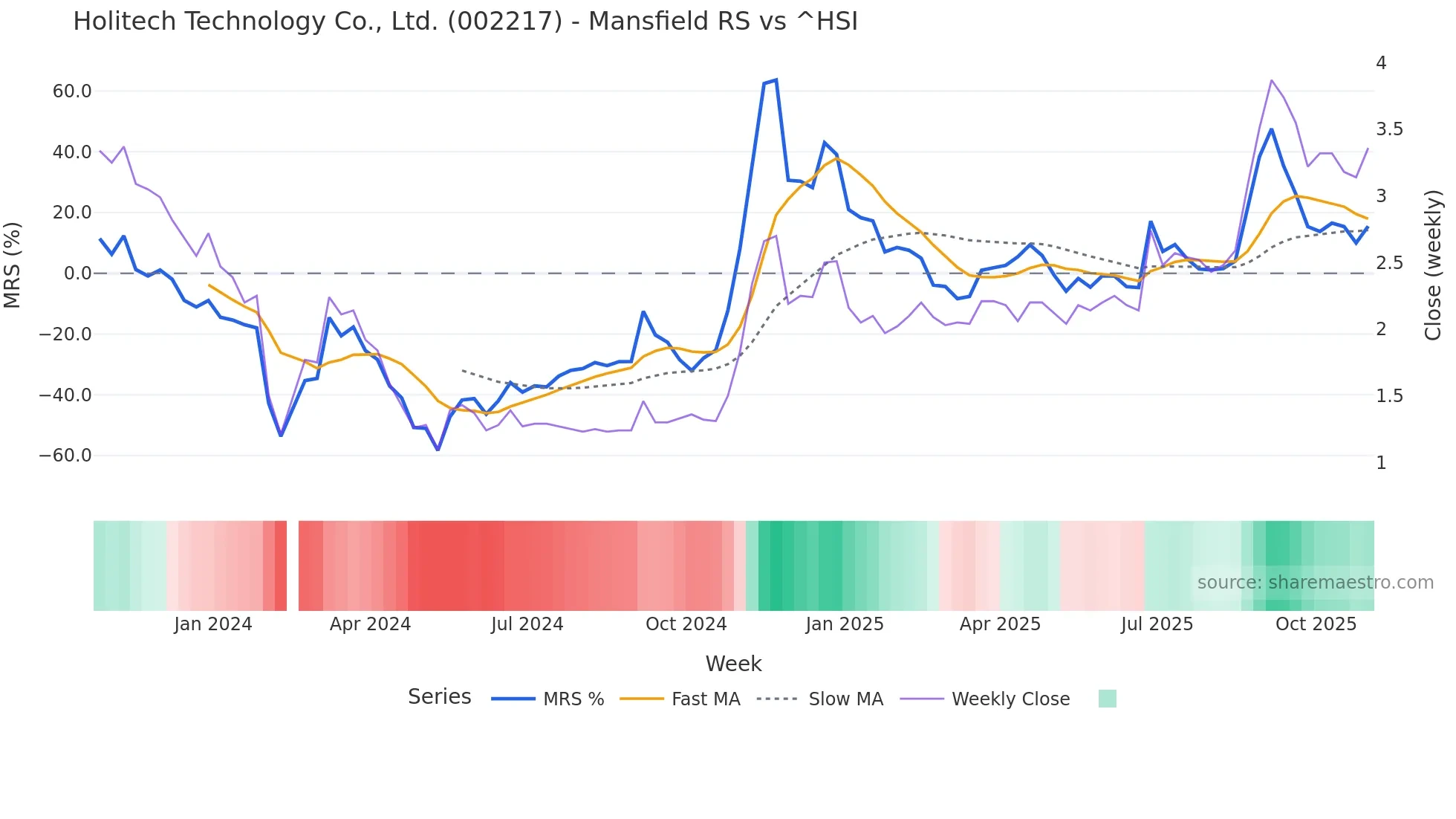Click the 'Jul 2025' x-axis label

pyautogui.click(x=1157, y=624)
